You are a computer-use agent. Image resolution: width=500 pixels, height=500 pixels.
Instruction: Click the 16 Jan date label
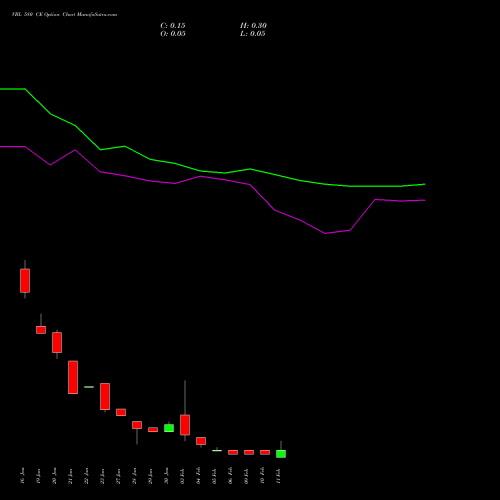[22, 476]
